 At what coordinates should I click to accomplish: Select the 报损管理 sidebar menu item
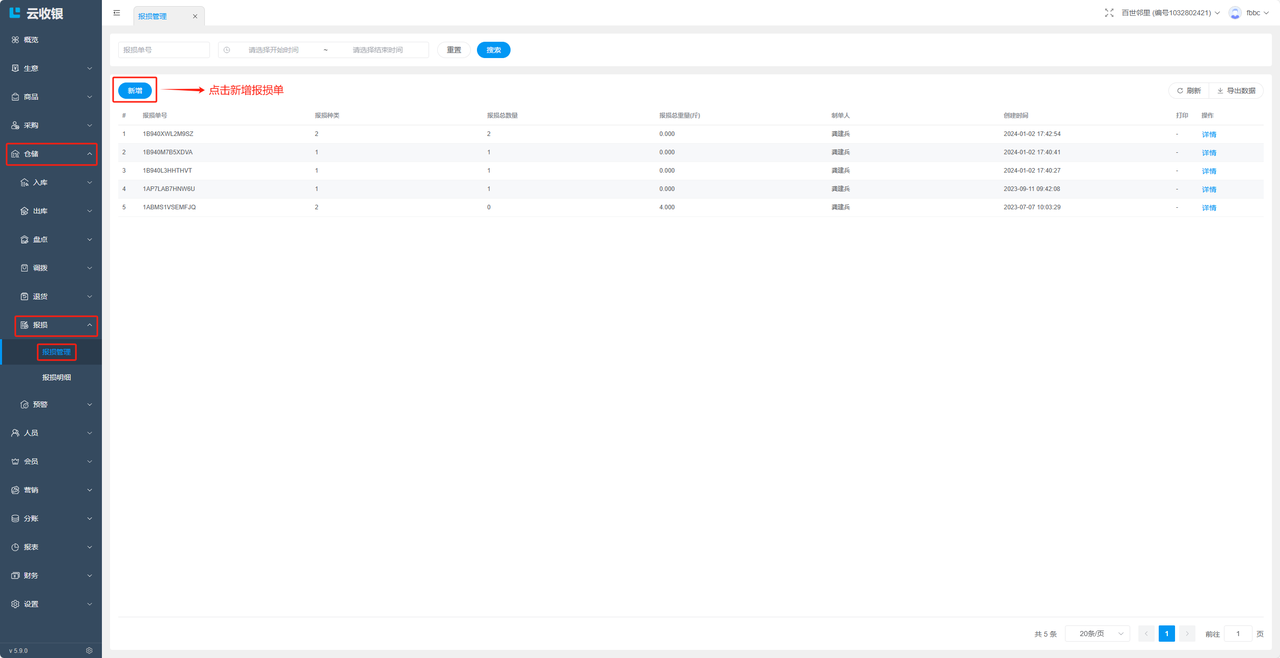click(56, 352)
